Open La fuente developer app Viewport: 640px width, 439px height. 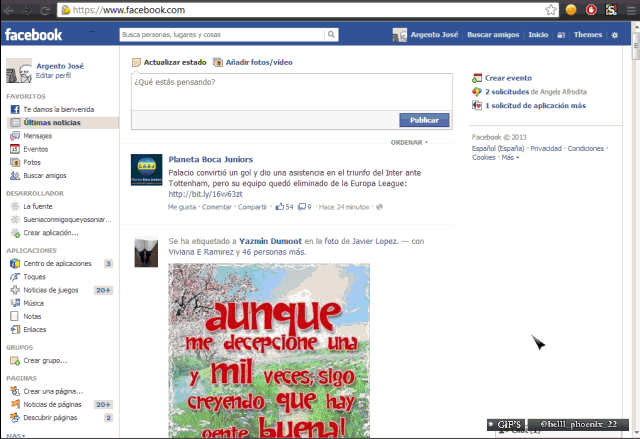[38, 206]
